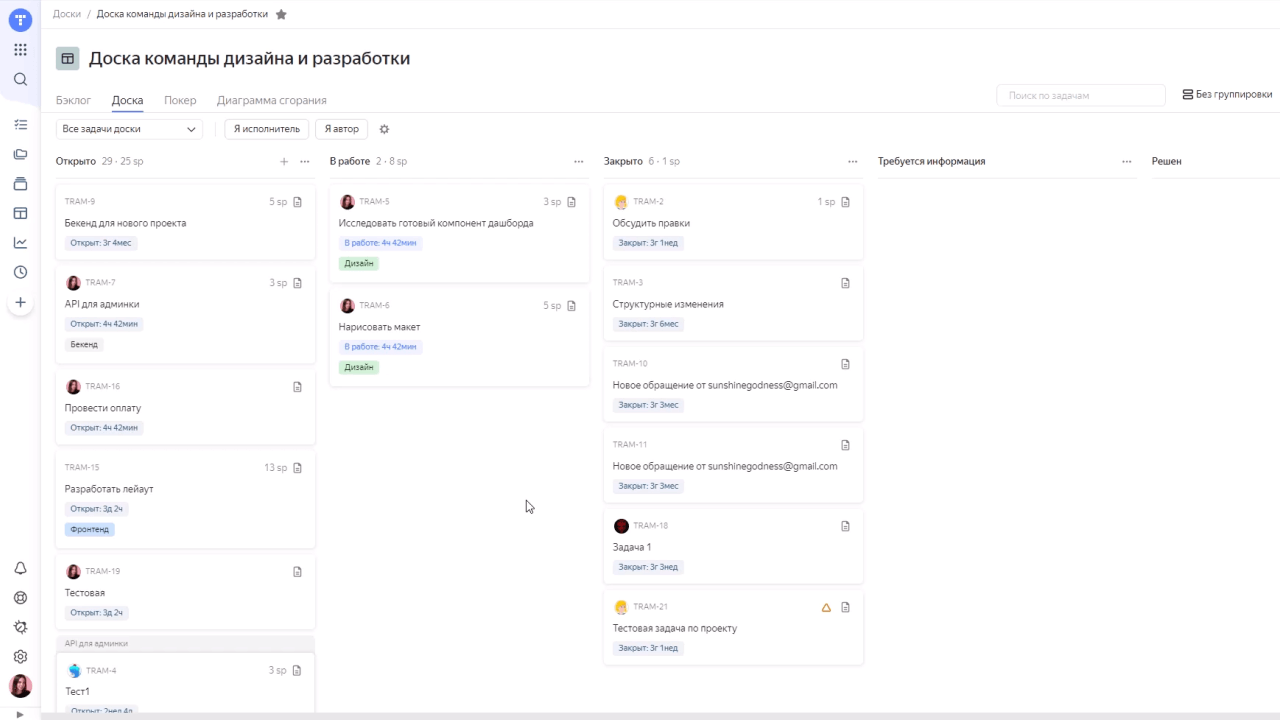Screen dimensions: 1280x720
Task: Toggle the favorite star next to board title
Action: point(281,14)
